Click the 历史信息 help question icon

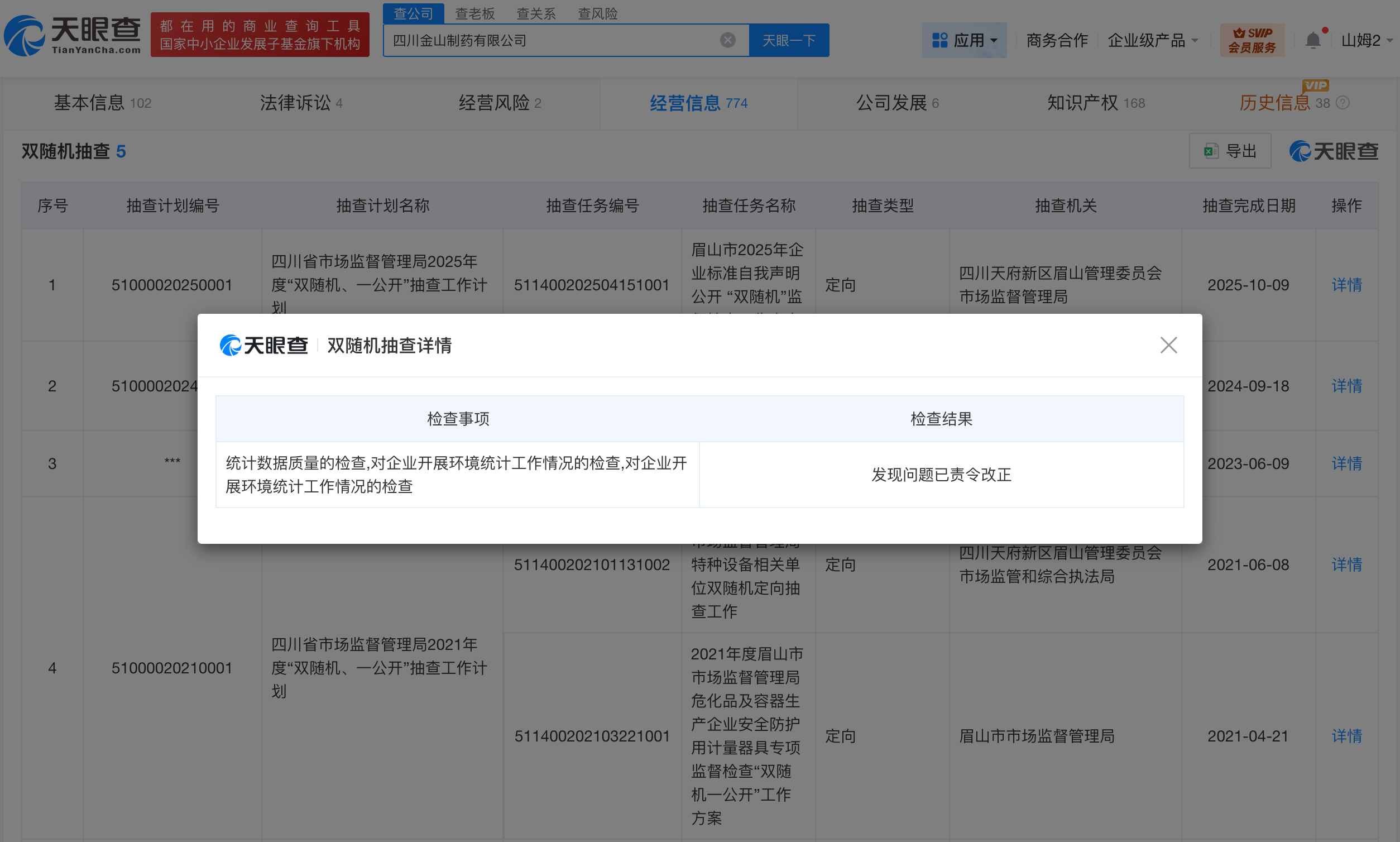(1342, 103)
